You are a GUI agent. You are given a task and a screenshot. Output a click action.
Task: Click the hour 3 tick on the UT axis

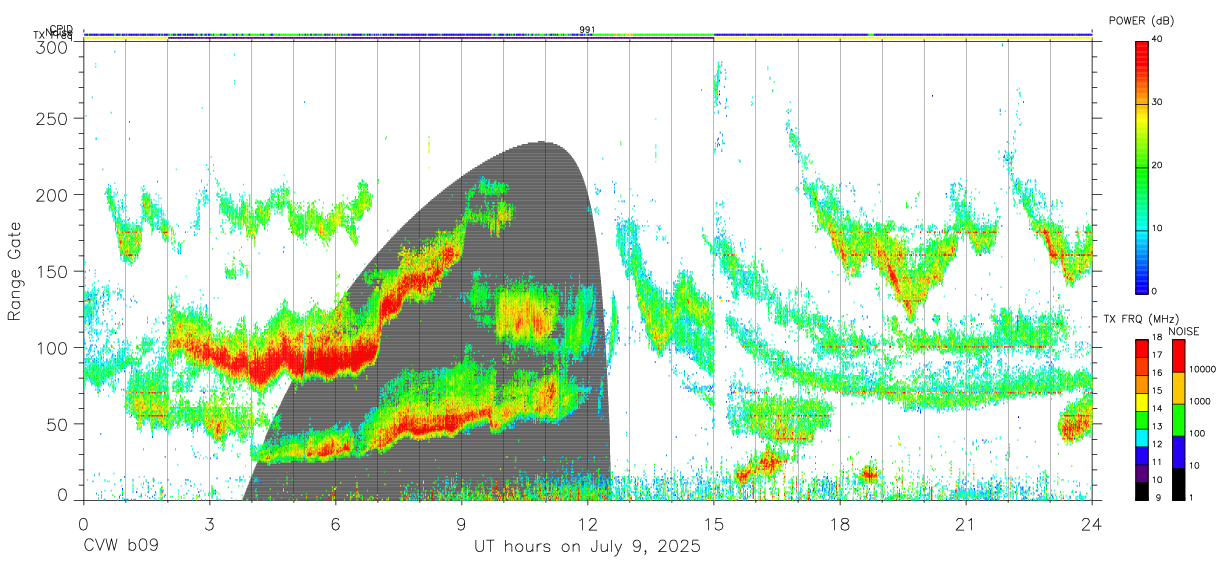[209, 524]
